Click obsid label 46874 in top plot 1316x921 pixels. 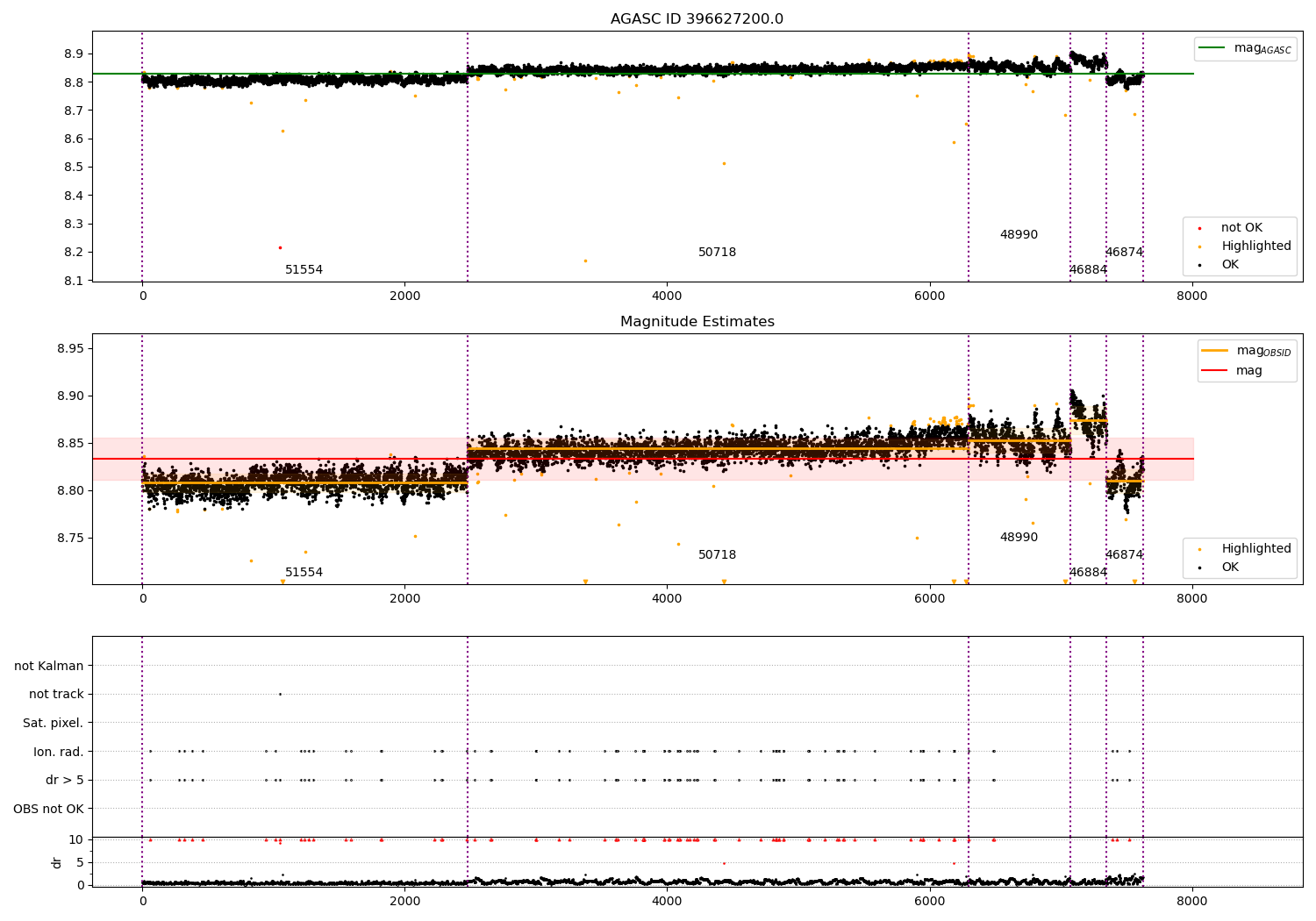(1124, 253)
